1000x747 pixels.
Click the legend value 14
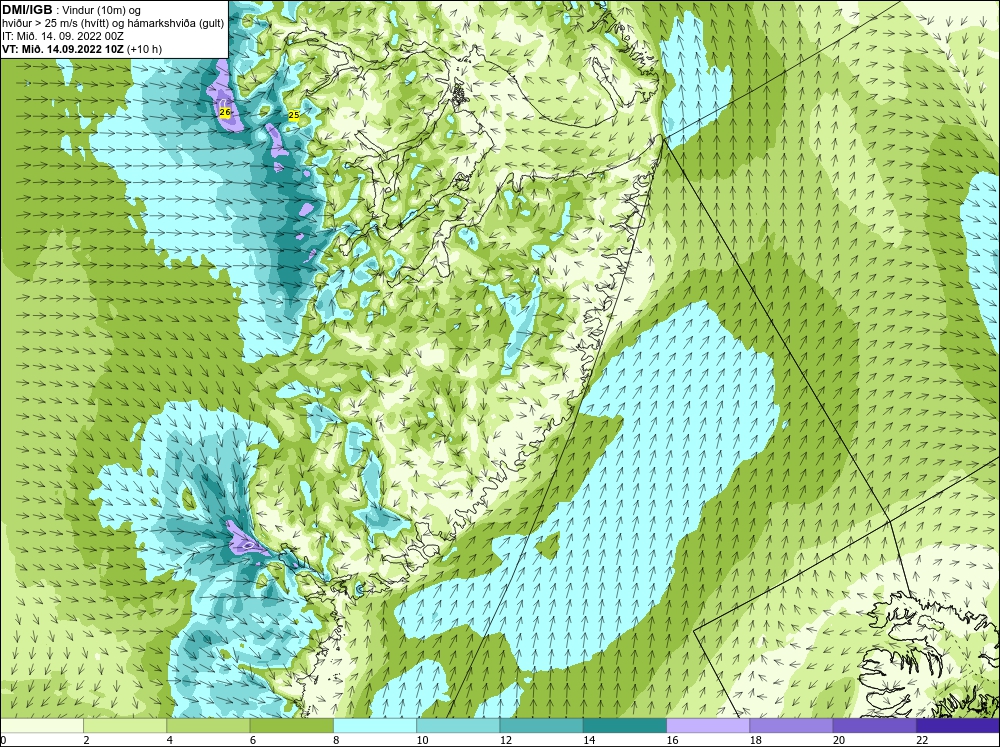point(588,740)
